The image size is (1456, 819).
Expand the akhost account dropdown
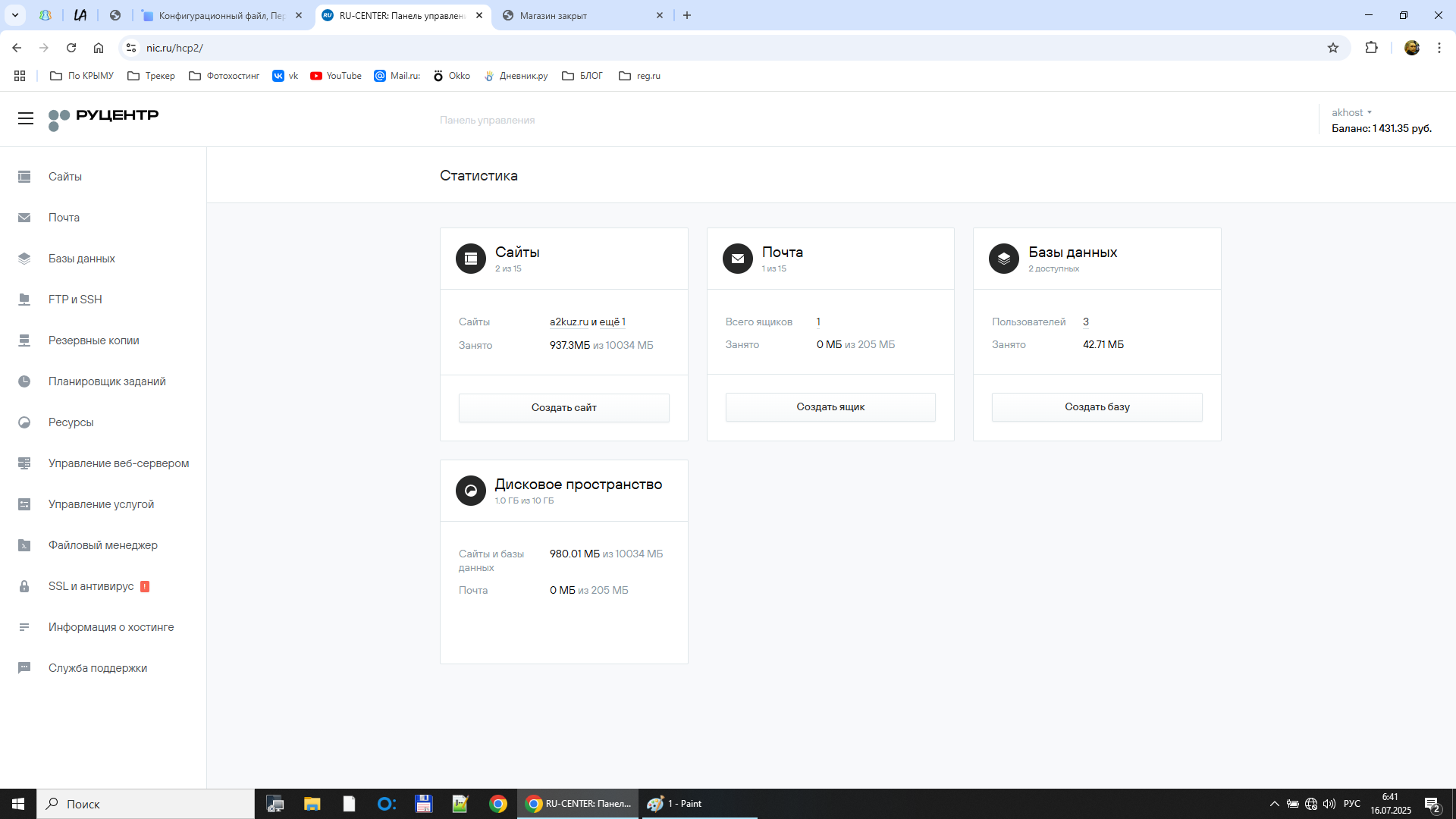coord(1351,112)
